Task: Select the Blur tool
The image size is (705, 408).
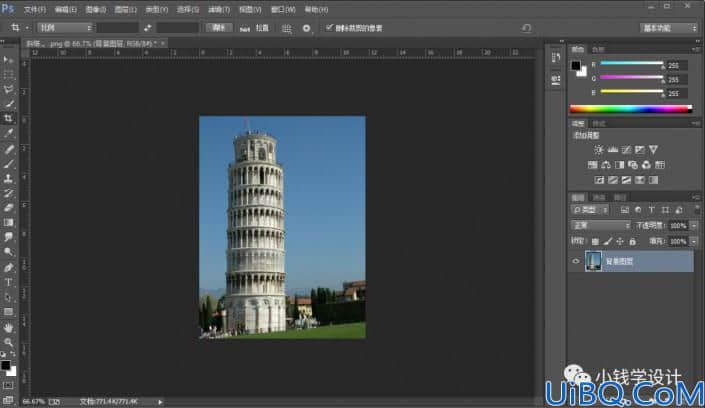Action: tap(8, 237)
